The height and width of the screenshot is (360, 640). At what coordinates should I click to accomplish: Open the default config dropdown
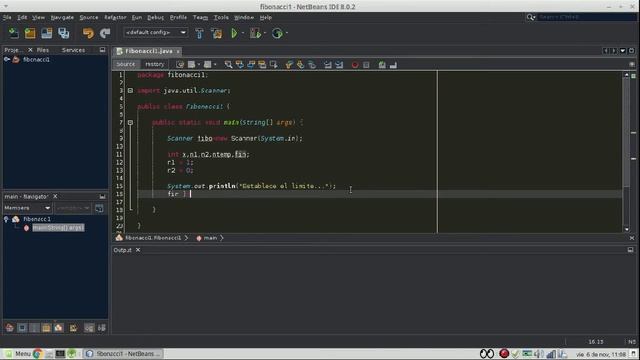coord(156,33)
